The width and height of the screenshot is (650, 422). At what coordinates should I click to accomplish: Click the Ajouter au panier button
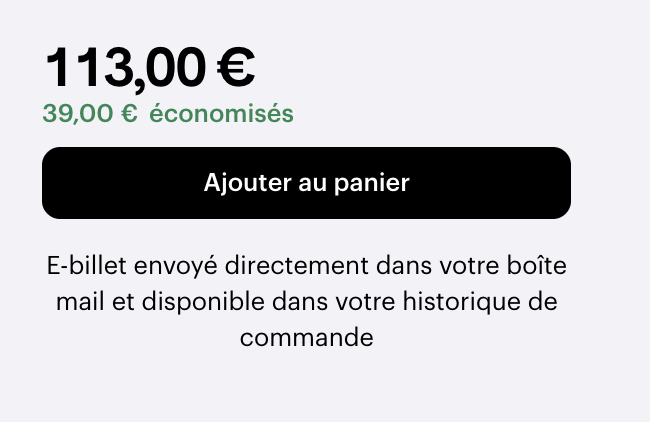(x=306, y=183)
